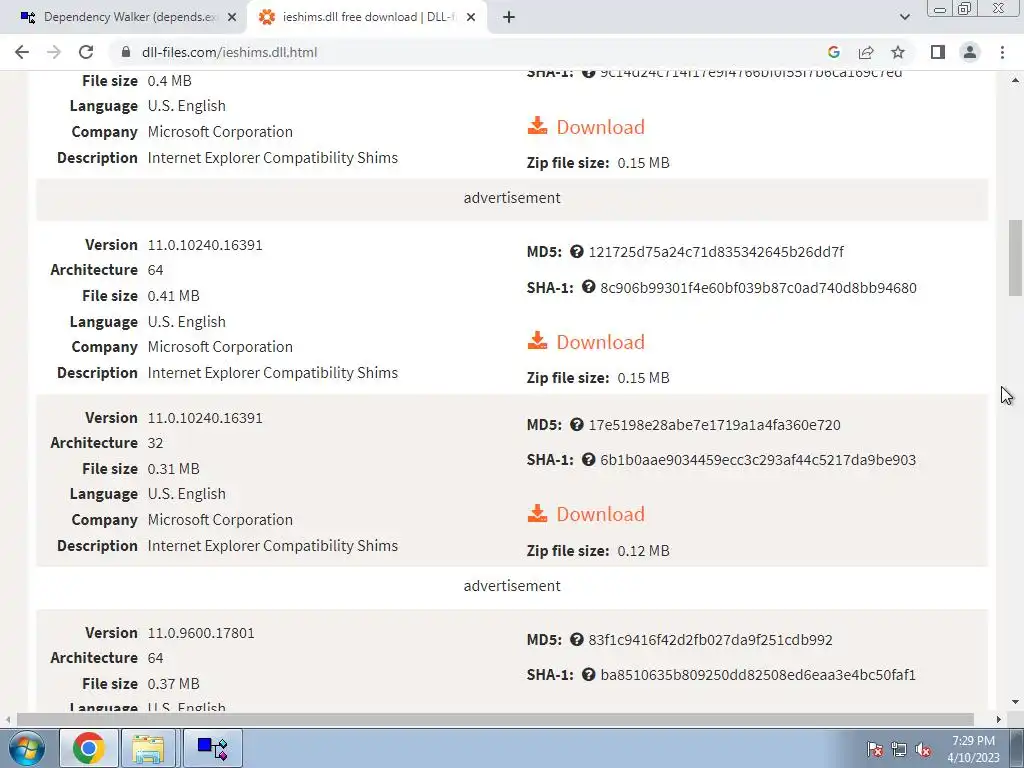Click download icon for 32-bit 0.31 MB file
The image size is (1024, 768).
pyautogui.click(x=537, y=513)
